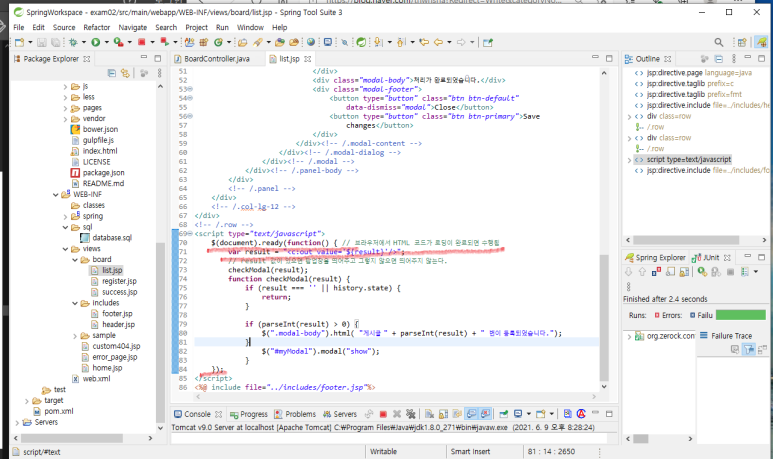Select header.jsp in the includes folder
773x459 pixels.
point(113,324)
